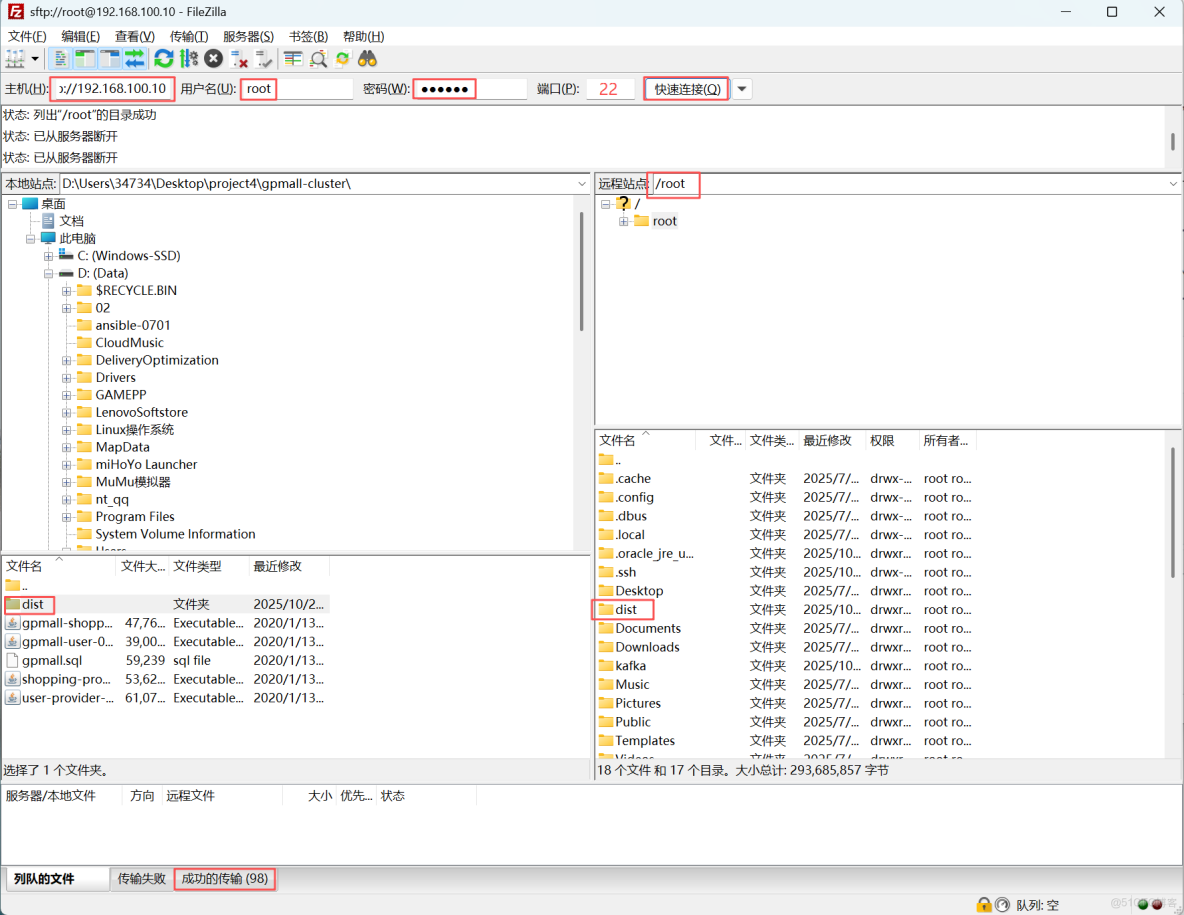Toggle the local directory tree display
The width and height of the screenshot is (1184, 915).
tap(85, 59)
